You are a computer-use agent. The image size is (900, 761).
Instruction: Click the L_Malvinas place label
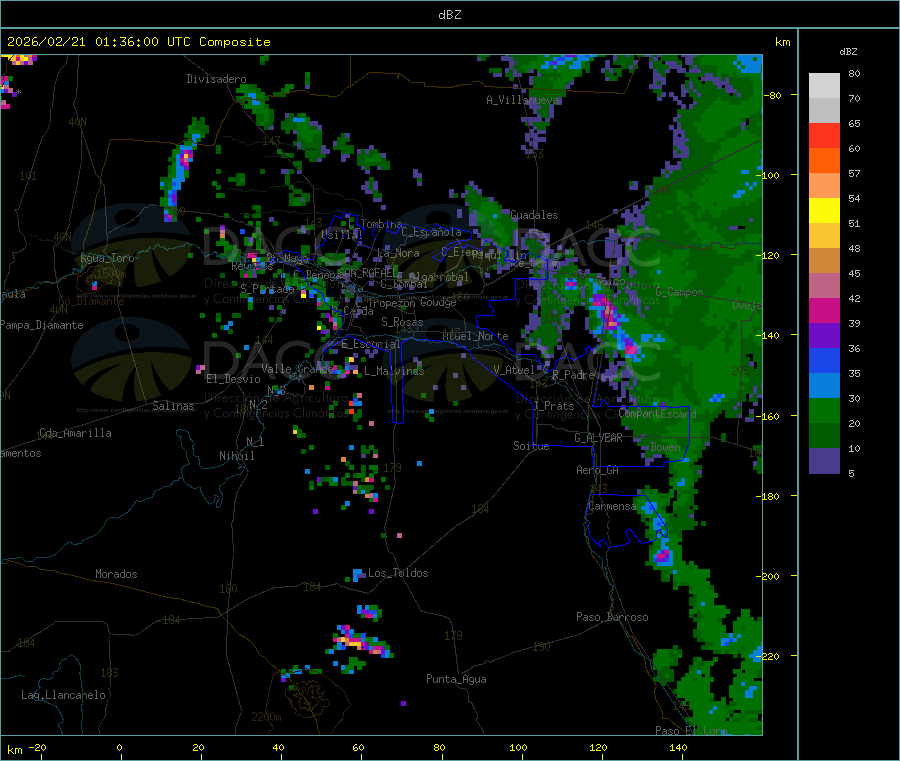coord(394,371)
